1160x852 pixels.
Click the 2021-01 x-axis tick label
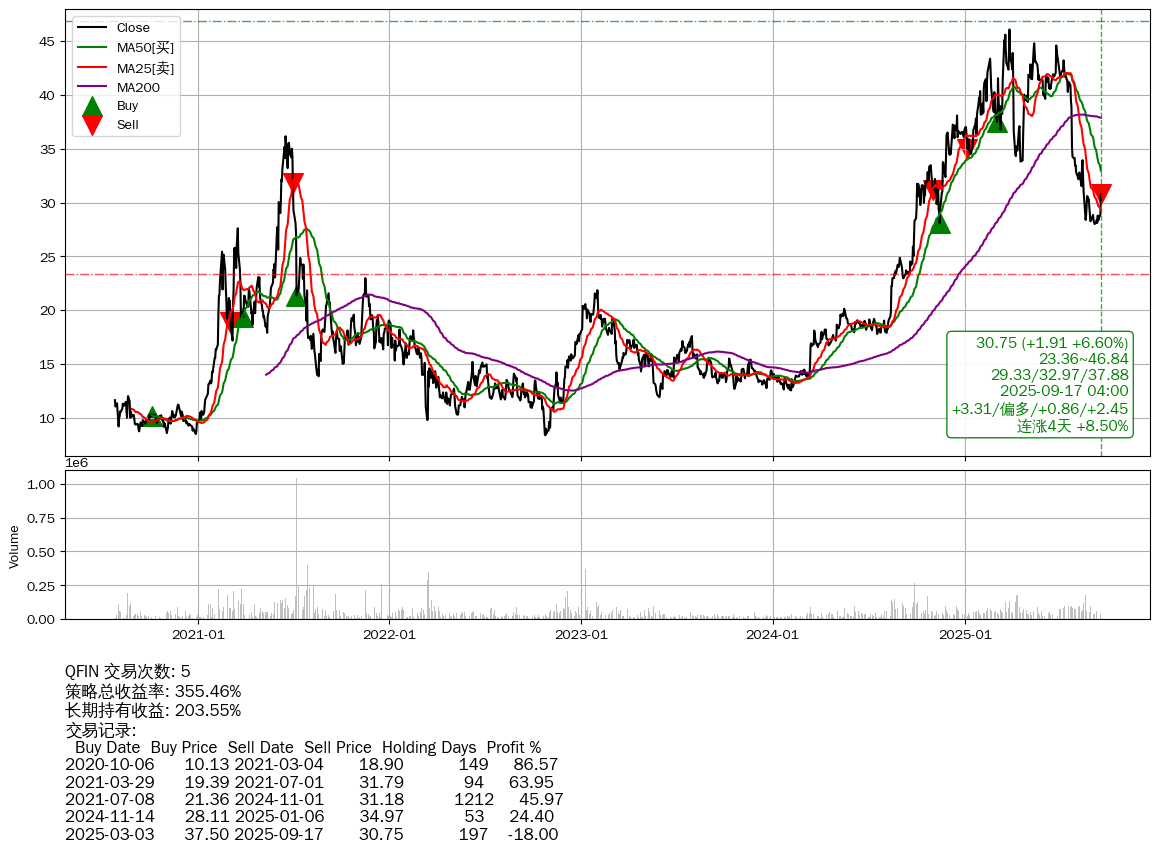pos(198,634)
